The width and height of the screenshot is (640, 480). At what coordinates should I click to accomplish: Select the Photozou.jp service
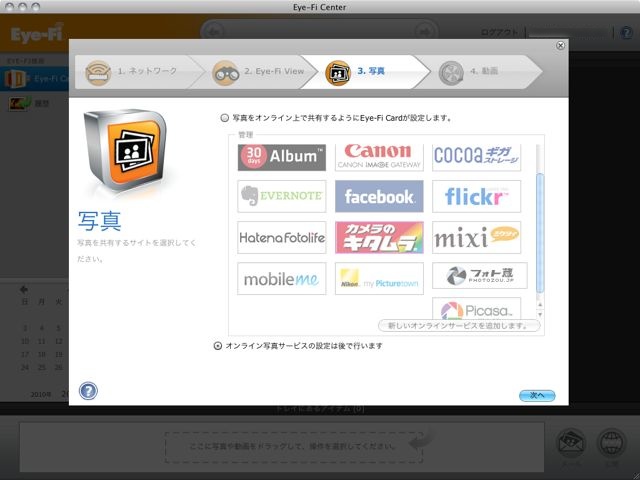[x=480, y=276]
